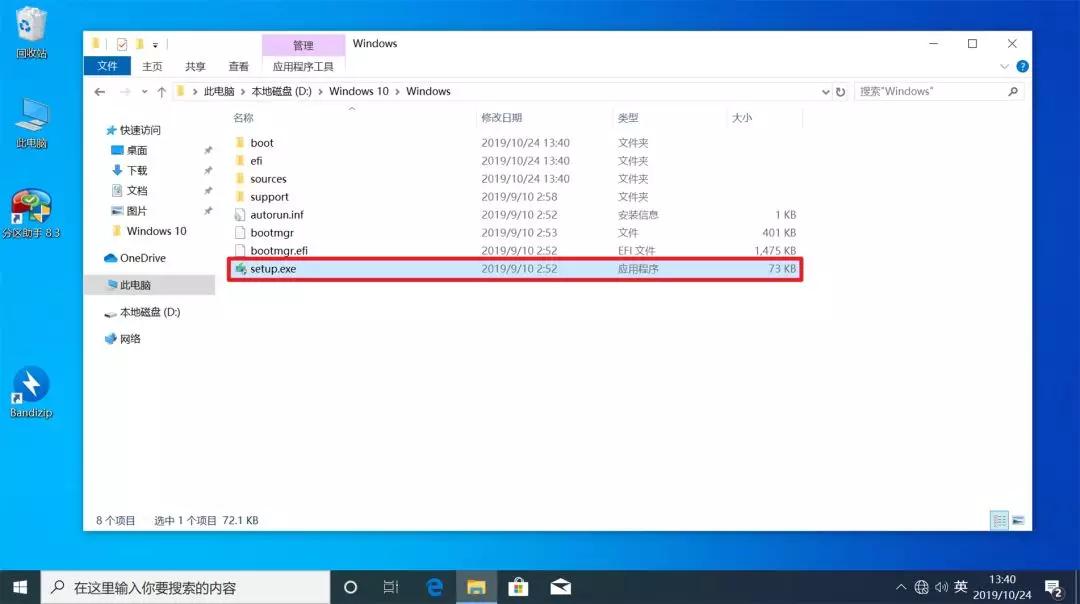This screenshot has height=604, width=1080.
Task: Click the 文件 menu button
Action: click(x=108, y=66)
